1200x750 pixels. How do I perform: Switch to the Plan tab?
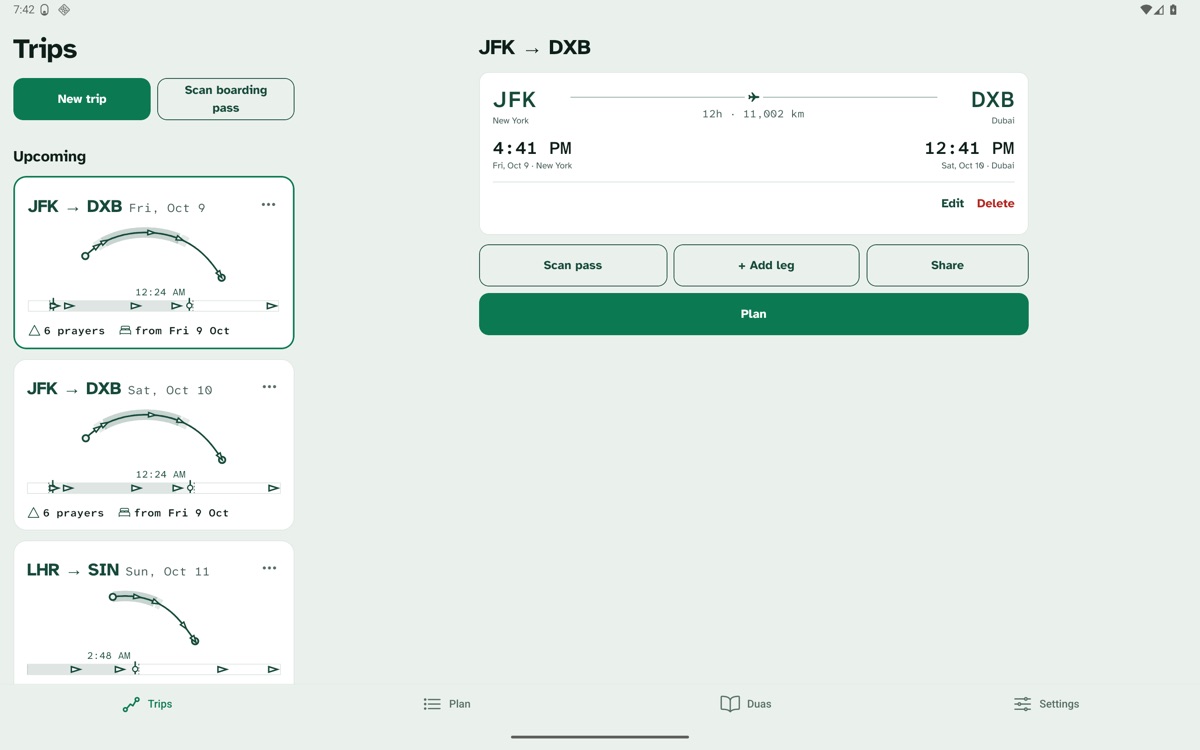[447, 704]
